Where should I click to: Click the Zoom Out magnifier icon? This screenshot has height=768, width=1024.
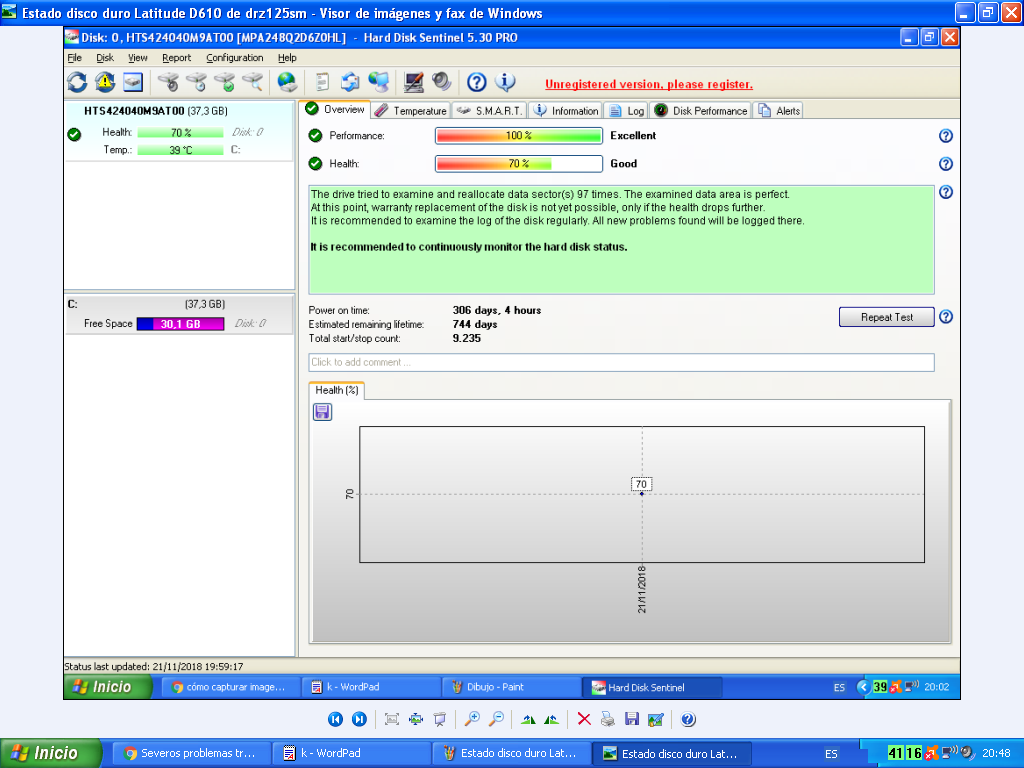496,719
